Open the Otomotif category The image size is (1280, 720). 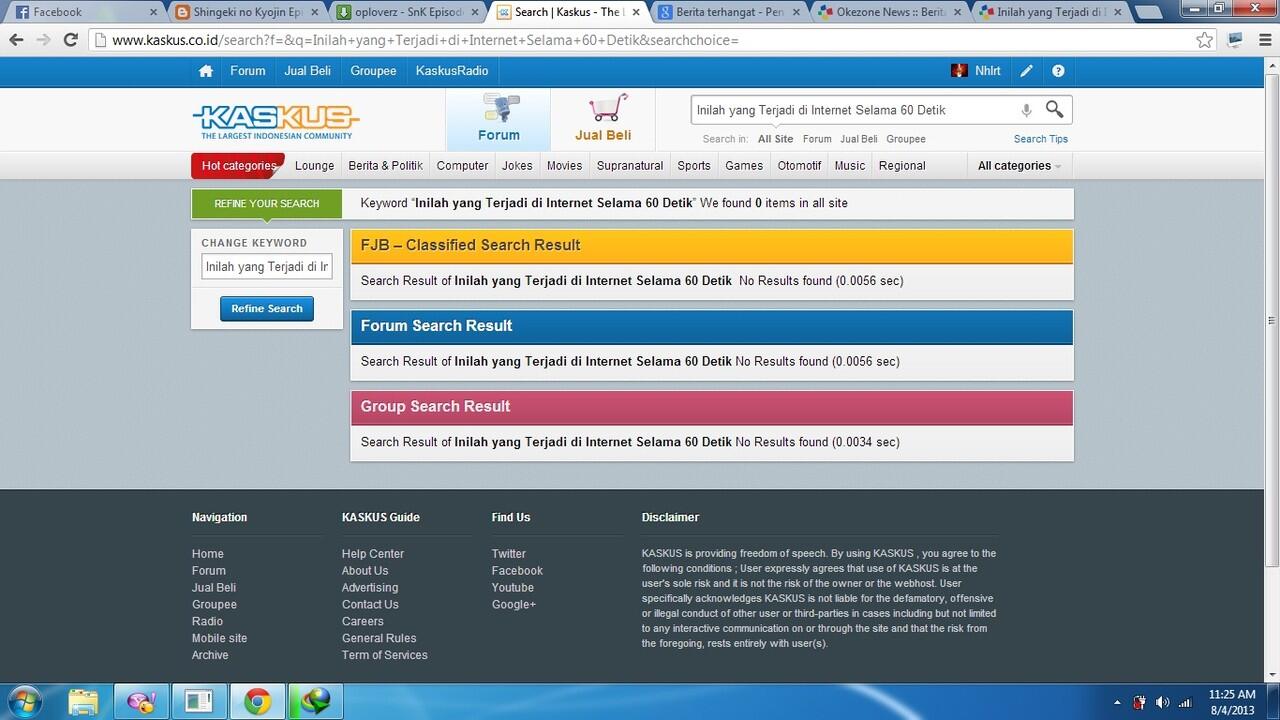coord(799,166)
